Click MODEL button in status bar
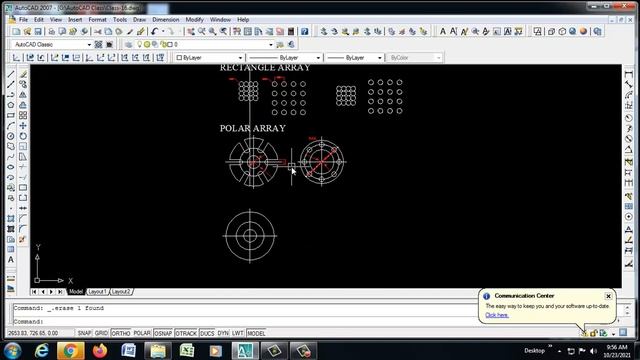640x360 pixels. click(x=256, y=333)
